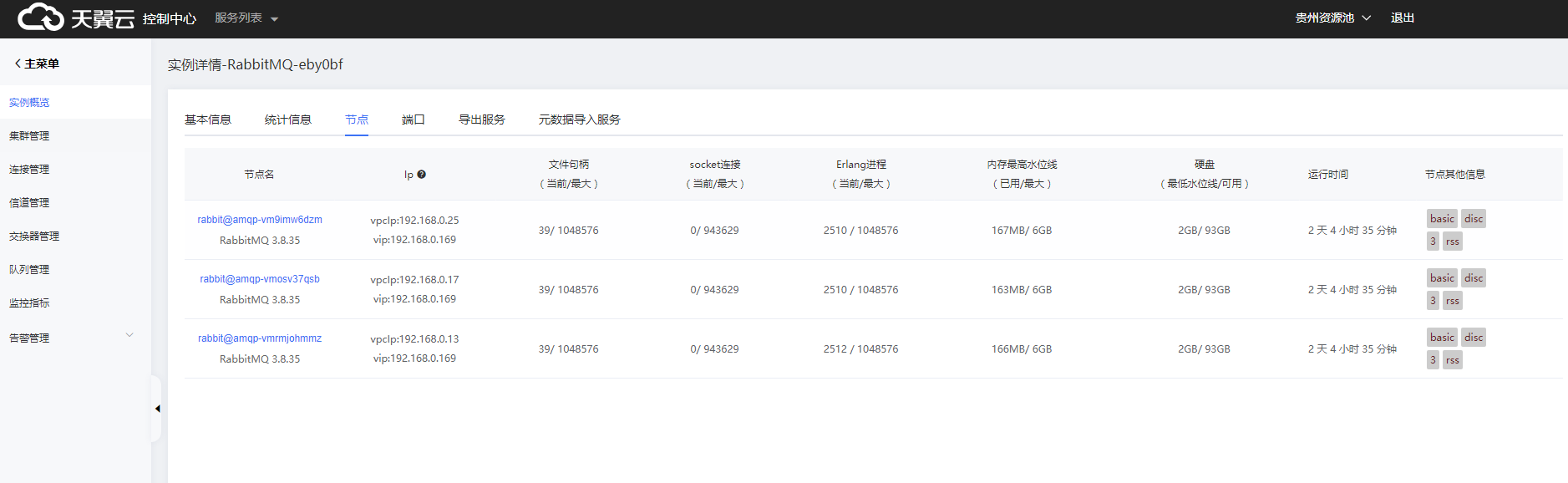Click back arrow next to 主菜单

coord(18,64)
